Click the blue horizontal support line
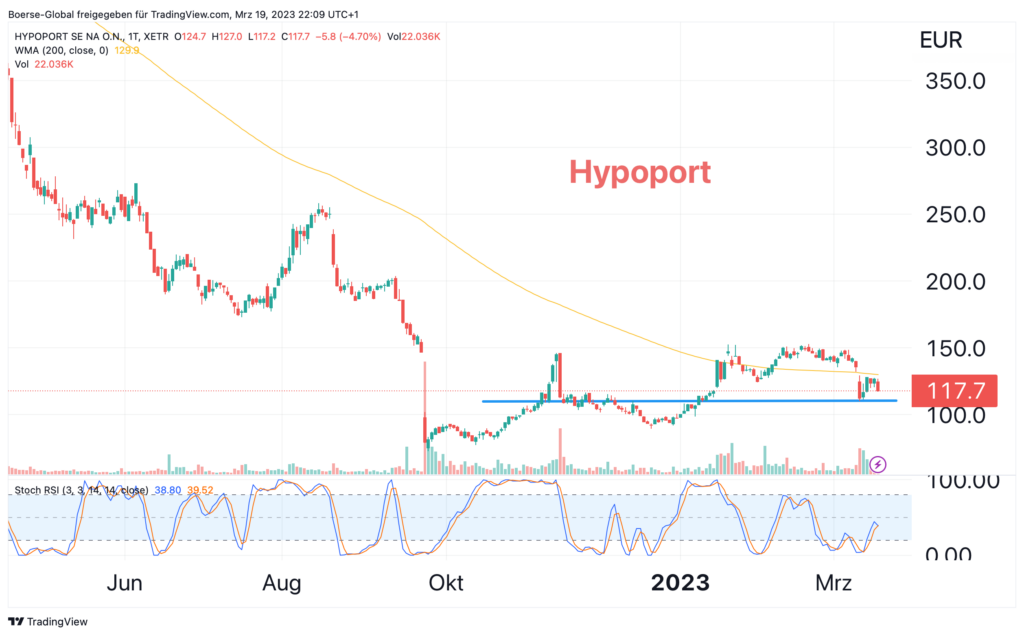The image size is (1024, 636). (x=689, y=401)
